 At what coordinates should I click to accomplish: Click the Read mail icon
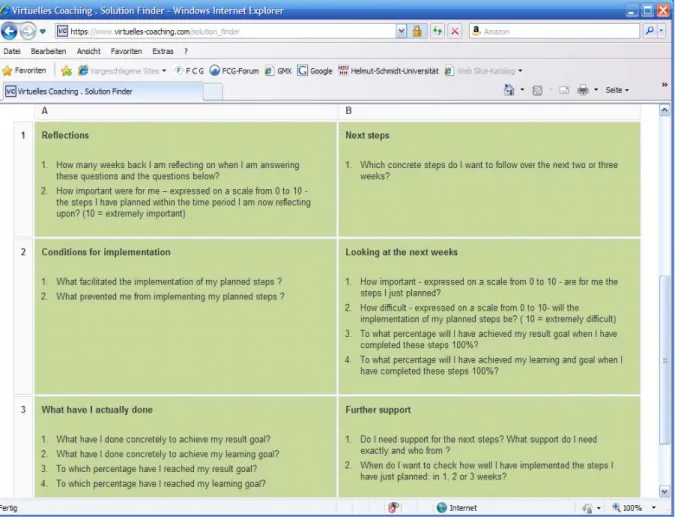[x=564, y=90]
